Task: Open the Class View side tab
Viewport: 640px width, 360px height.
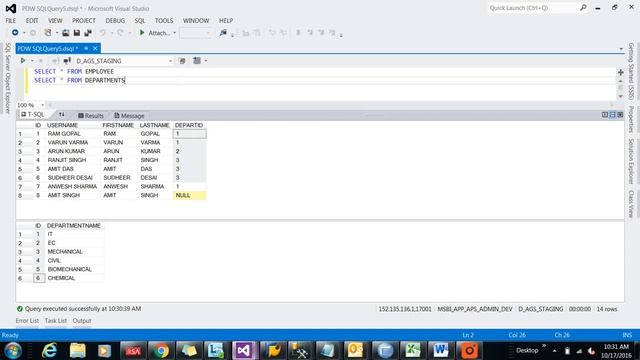Action: (631, 204)
